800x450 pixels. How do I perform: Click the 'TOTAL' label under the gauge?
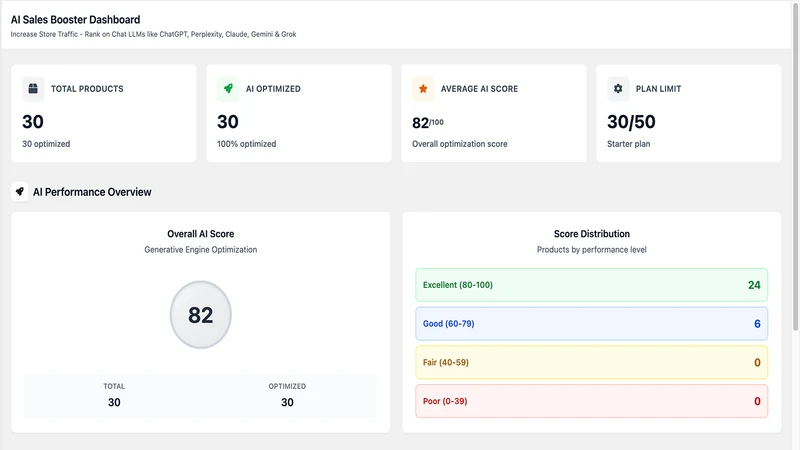coord(114,386)
